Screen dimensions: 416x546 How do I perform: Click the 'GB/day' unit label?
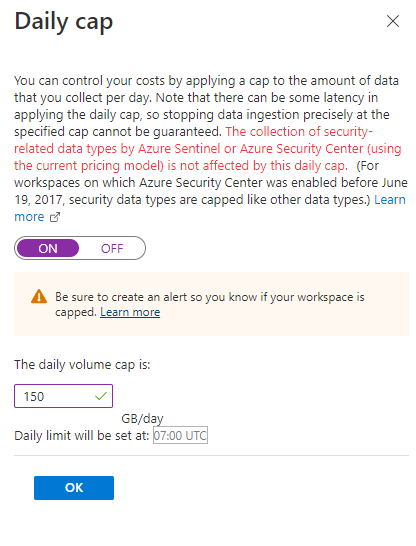[x=142, y=418]
